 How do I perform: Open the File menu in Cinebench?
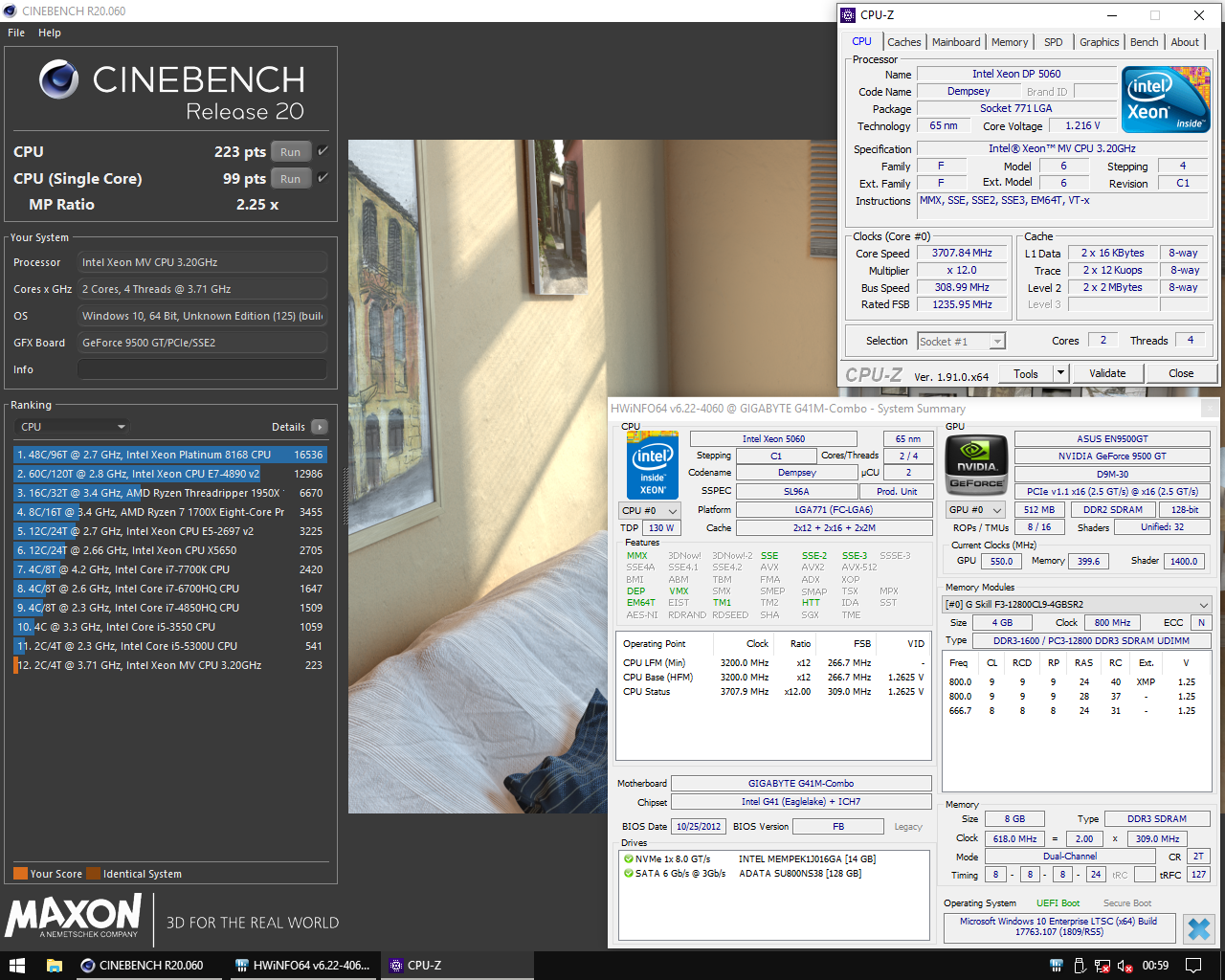[16, 33]
